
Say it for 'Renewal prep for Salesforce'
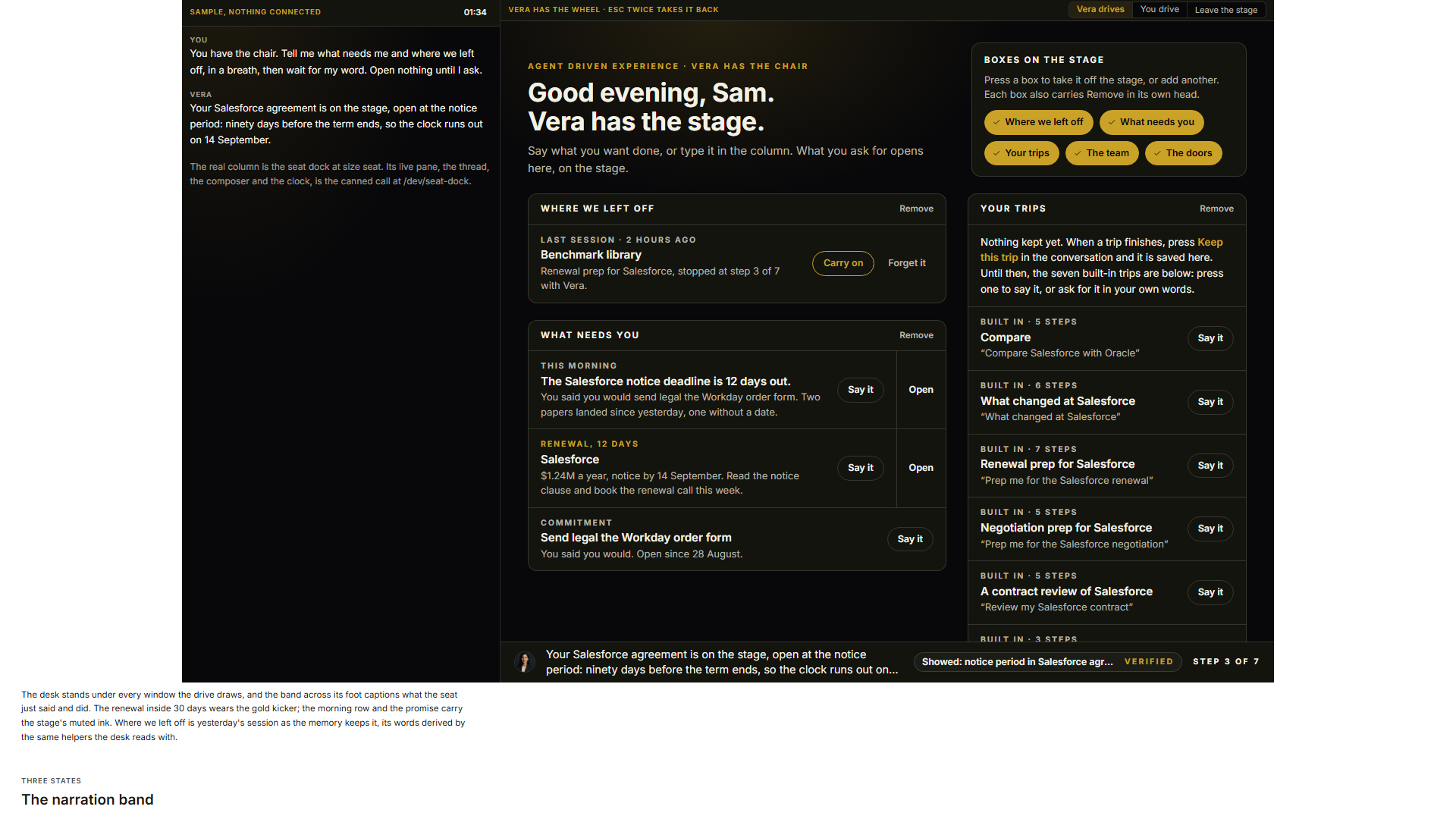[x=1210, y=466]
